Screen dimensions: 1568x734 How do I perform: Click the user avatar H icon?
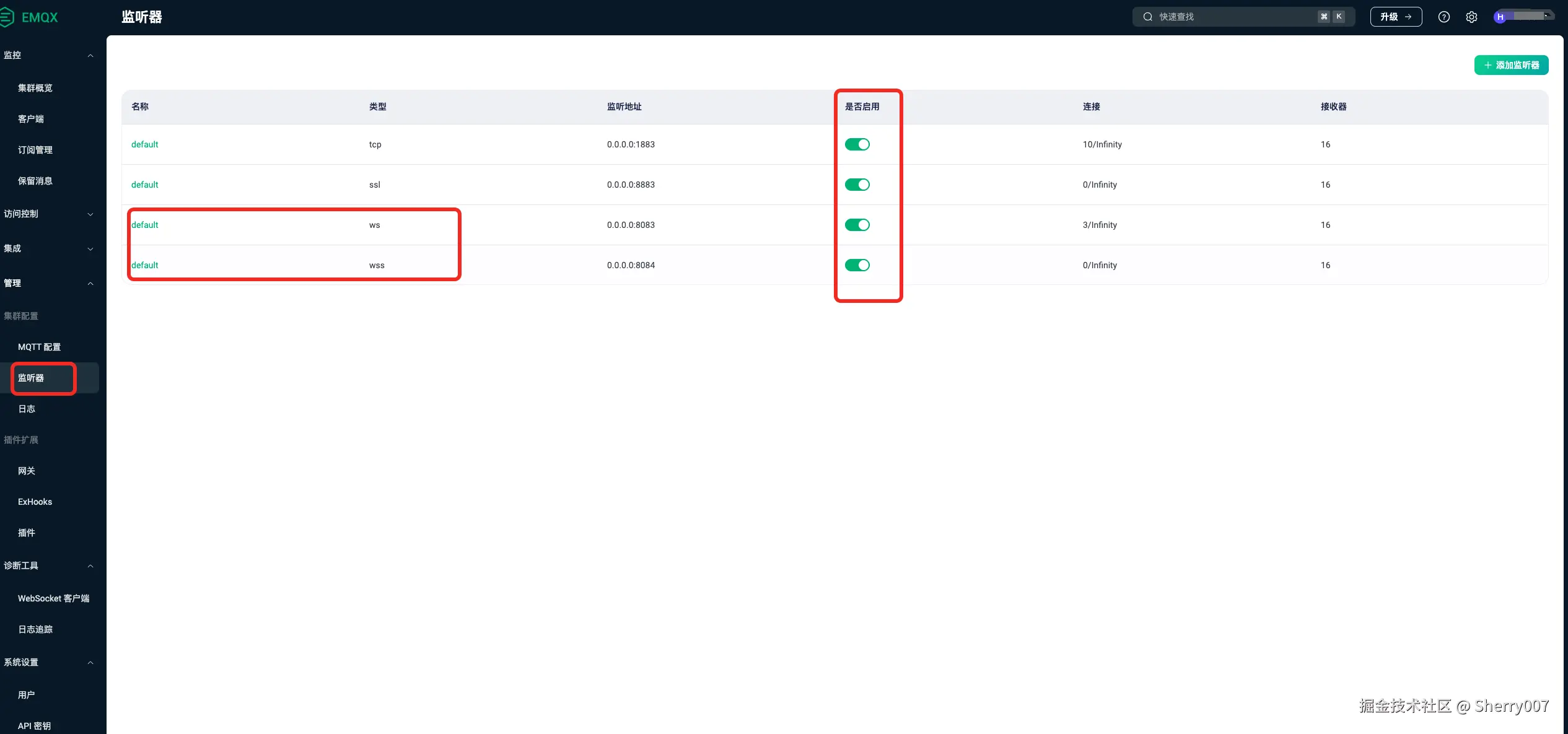coord(1500,17)
